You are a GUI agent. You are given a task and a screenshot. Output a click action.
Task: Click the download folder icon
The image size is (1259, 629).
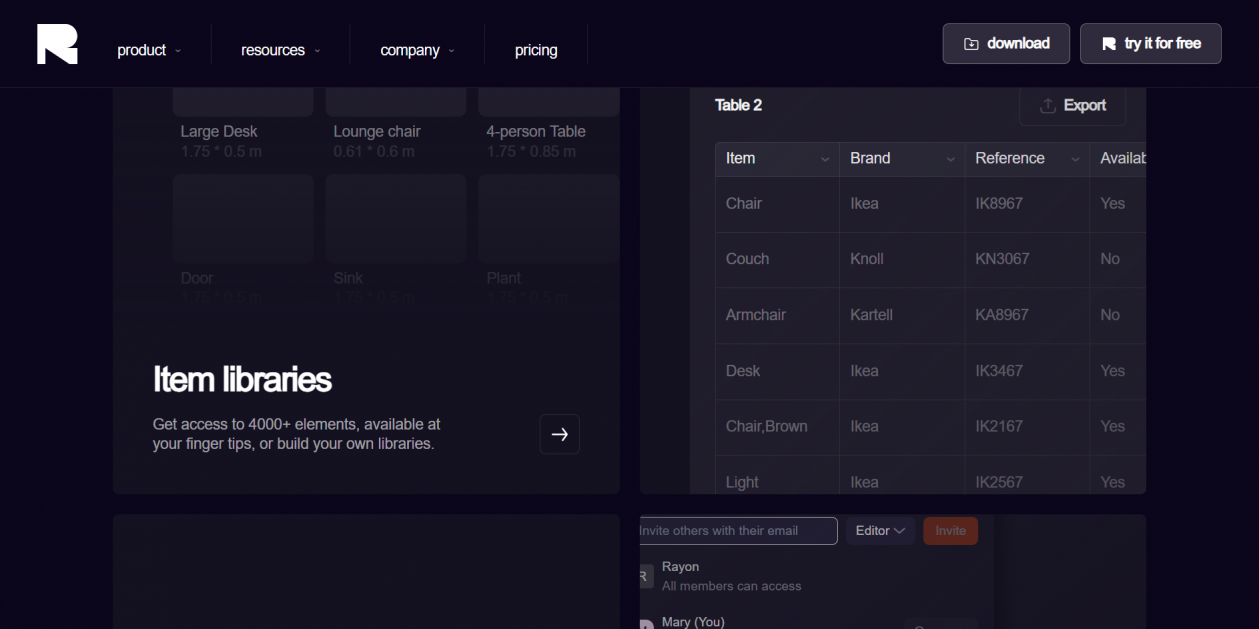[x=971, y=44]
